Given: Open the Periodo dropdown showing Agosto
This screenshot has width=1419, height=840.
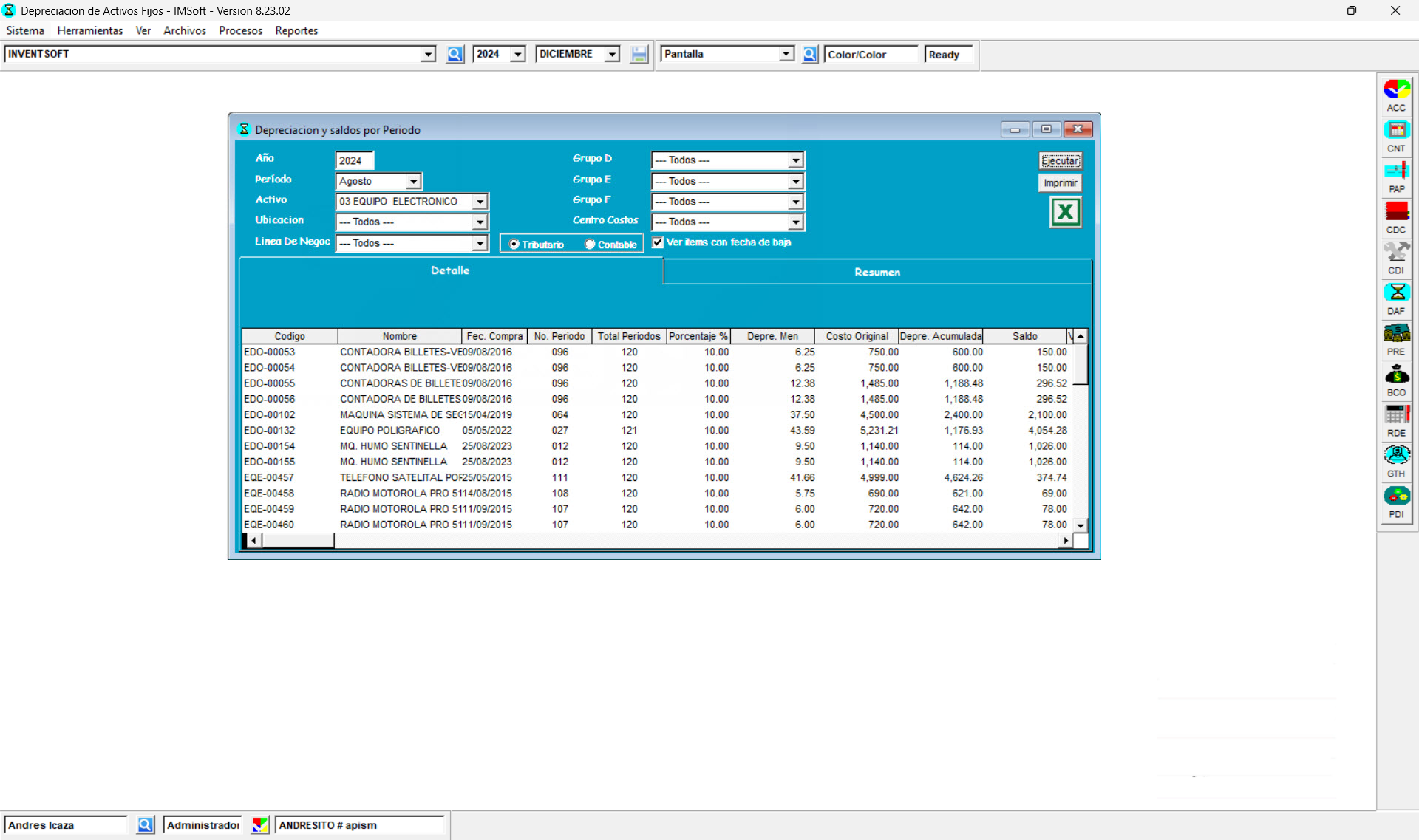Looking at the screenshot, I should coord(413,181).
